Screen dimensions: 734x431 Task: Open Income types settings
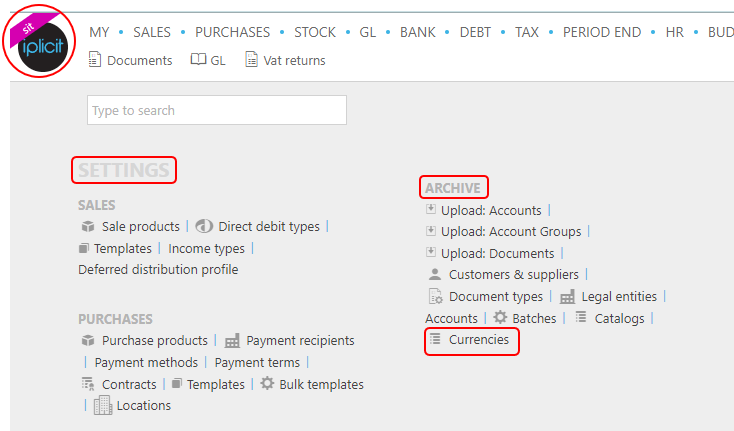pyautogui.click(x=206, y=248)
